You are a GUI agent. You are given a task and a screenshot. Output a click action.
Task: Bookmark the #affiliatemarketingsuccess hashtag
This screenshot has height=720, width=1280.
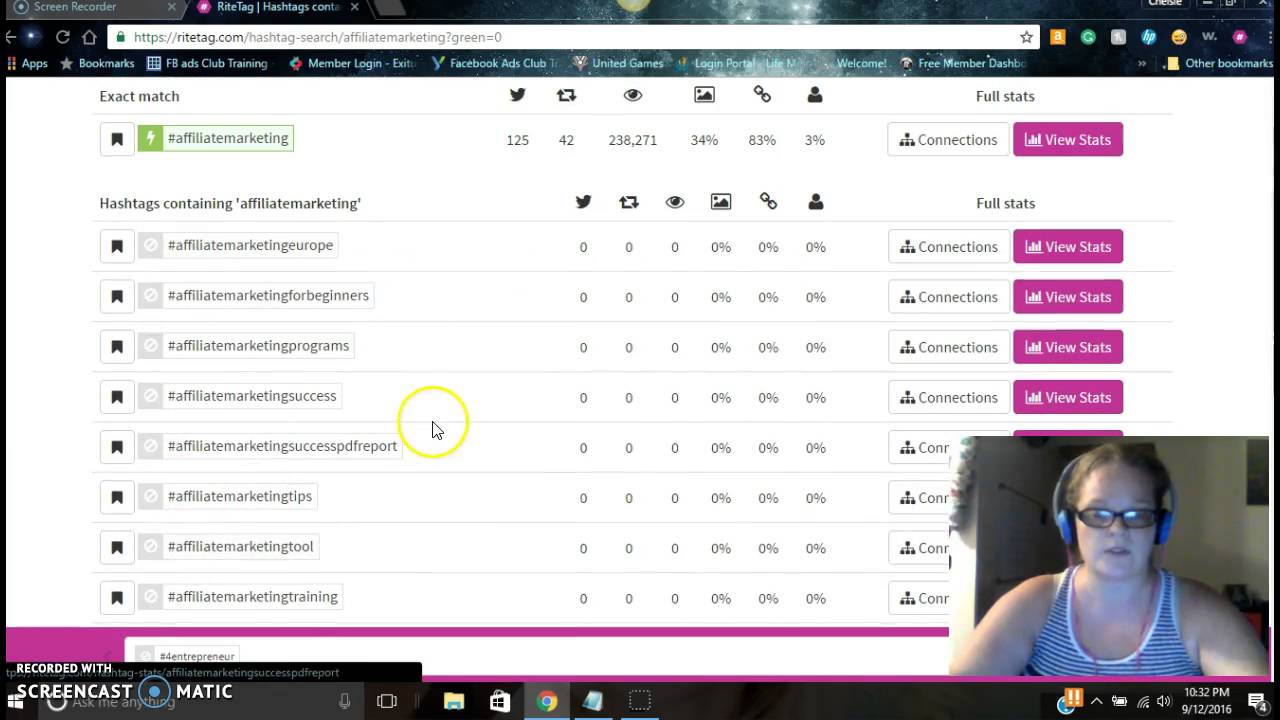pyautogui.click(x=117, y=397)
